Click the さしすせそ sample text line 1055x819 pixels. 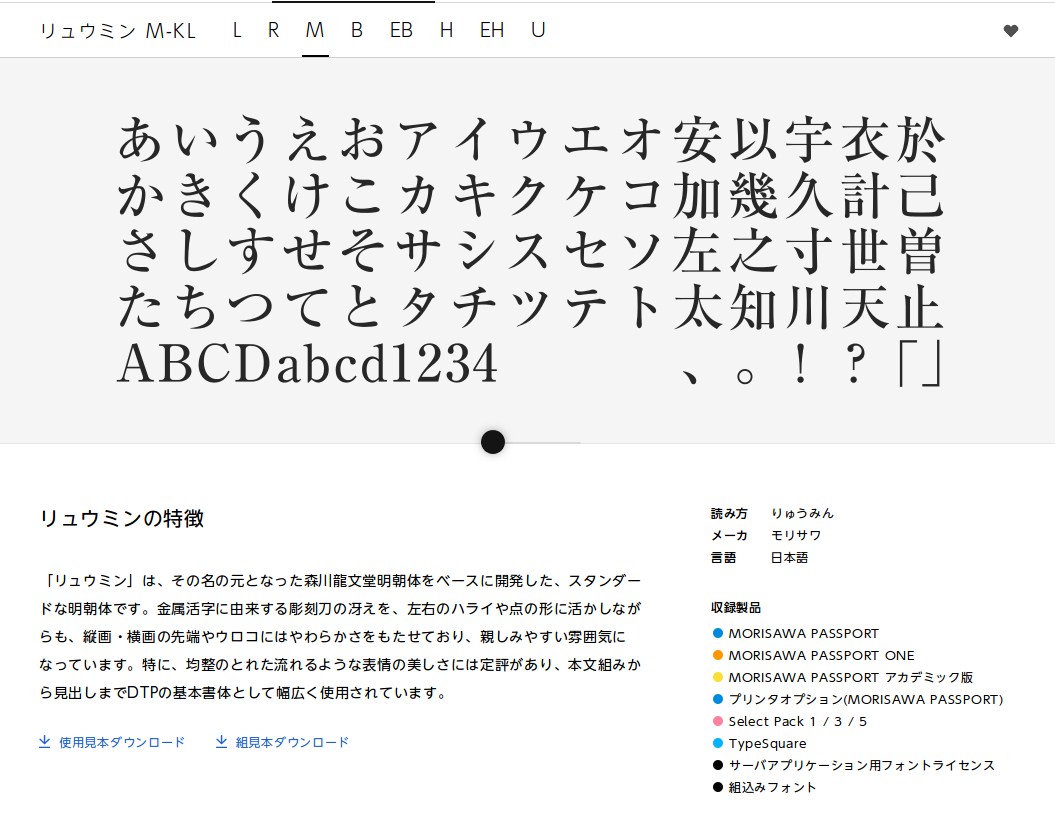pos(532,251)
